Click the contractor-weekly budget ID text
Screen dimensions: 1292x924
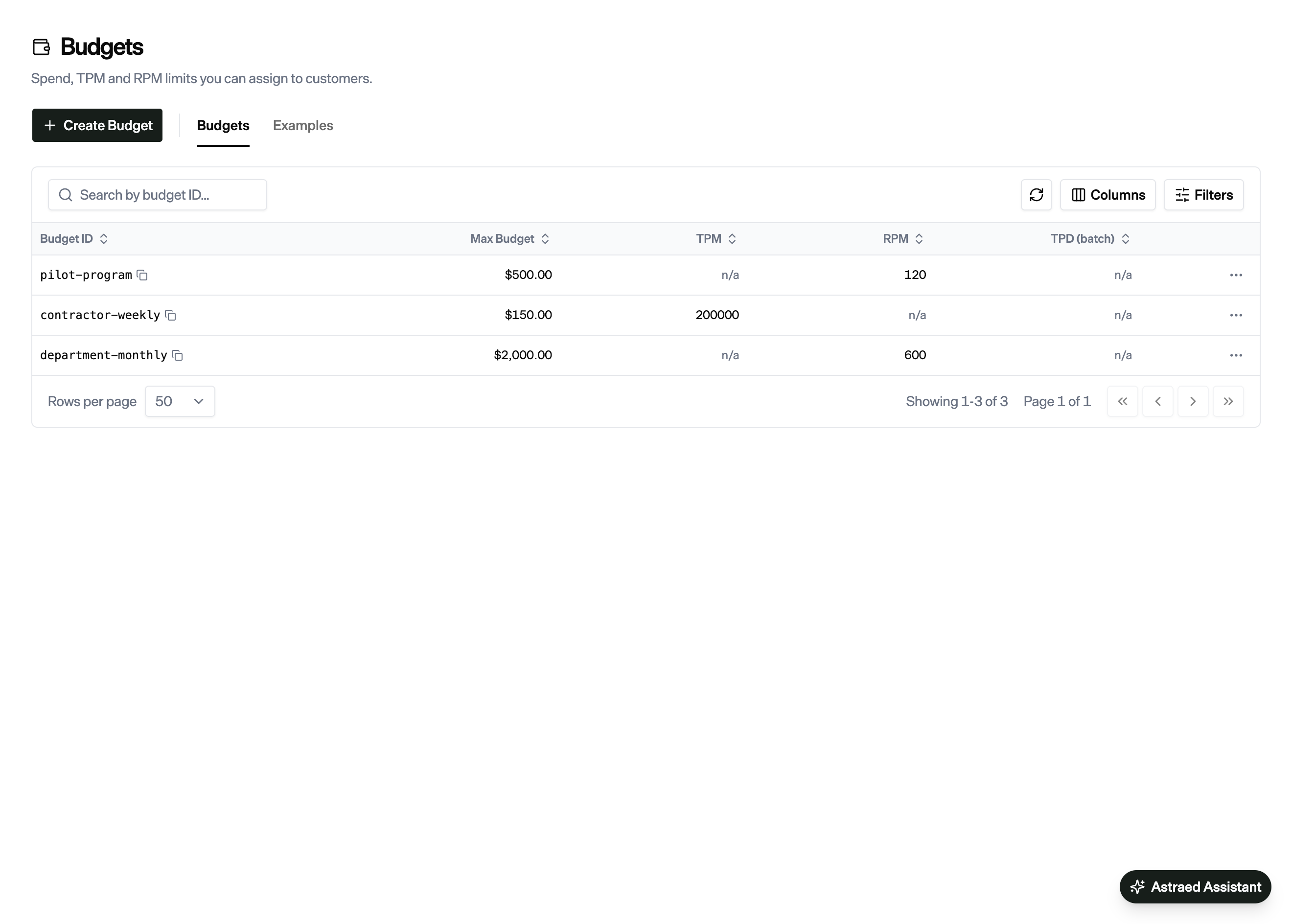tap(100, 315)
